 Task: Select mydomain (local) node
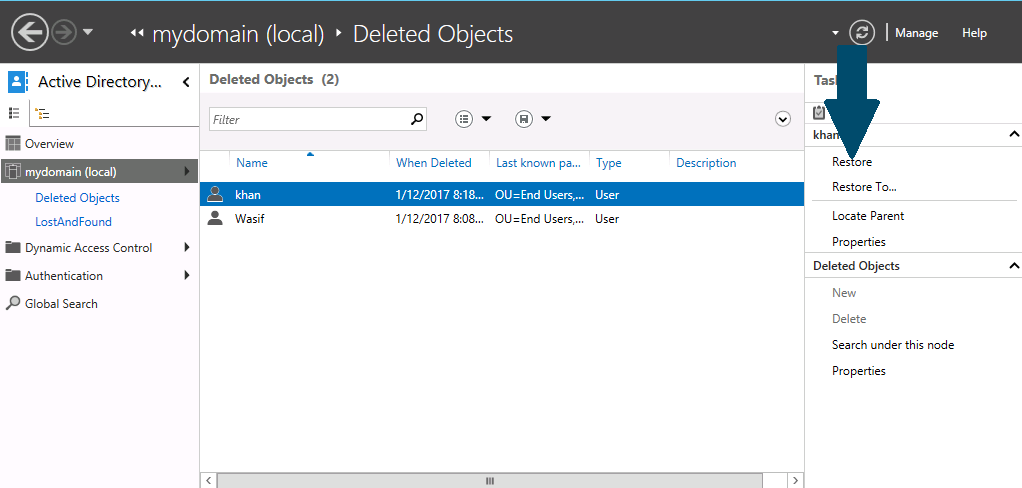99,172
